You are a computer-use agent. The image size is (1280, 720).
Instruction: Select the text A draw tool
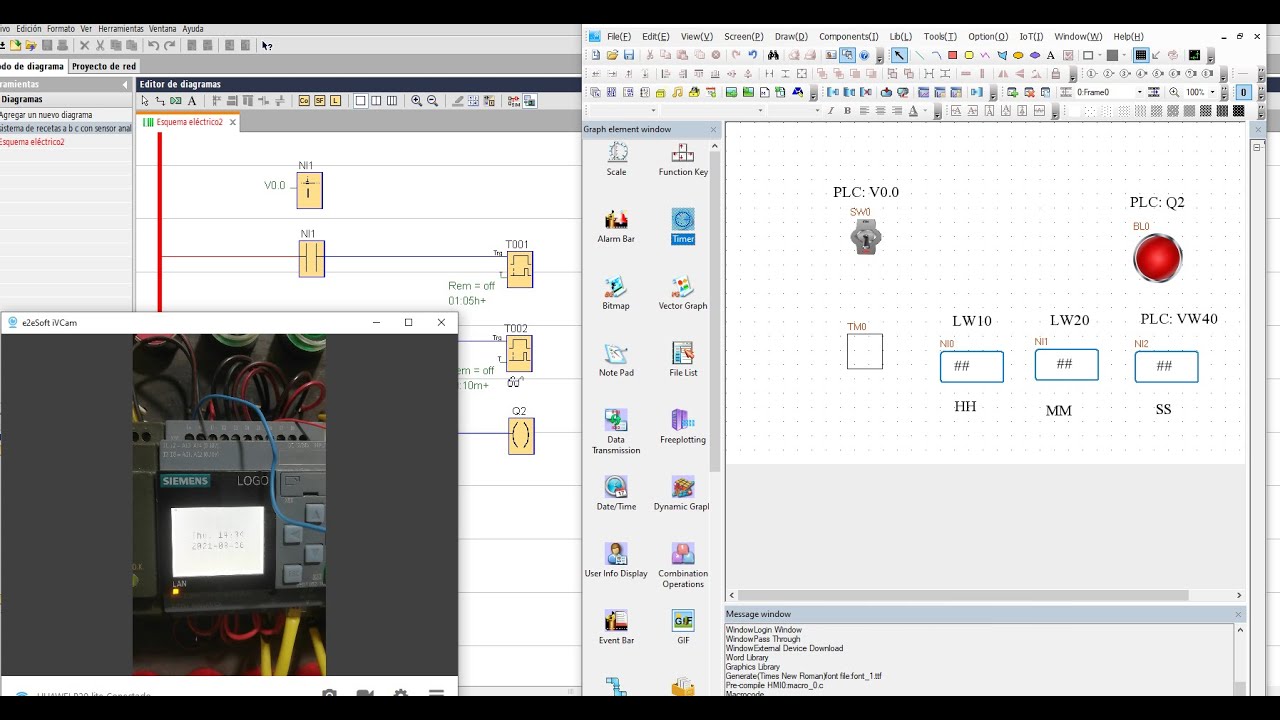(1050, 55)
